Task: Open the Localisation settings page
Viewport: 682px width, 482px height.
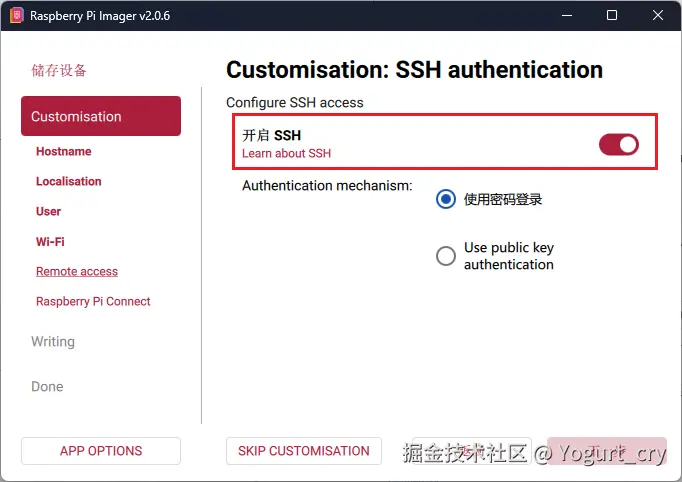Action: [x=68, y=181]
